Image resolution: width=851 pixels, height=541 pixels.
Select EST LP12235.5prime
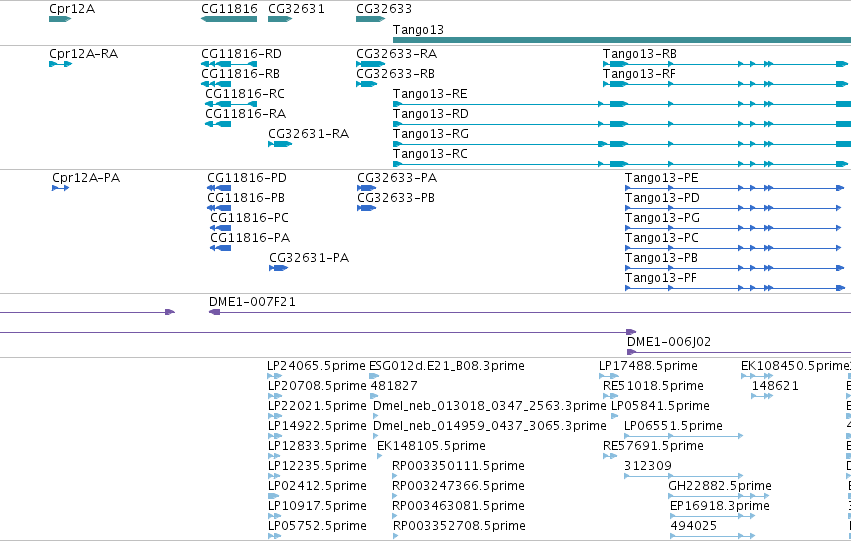[317, 467]
